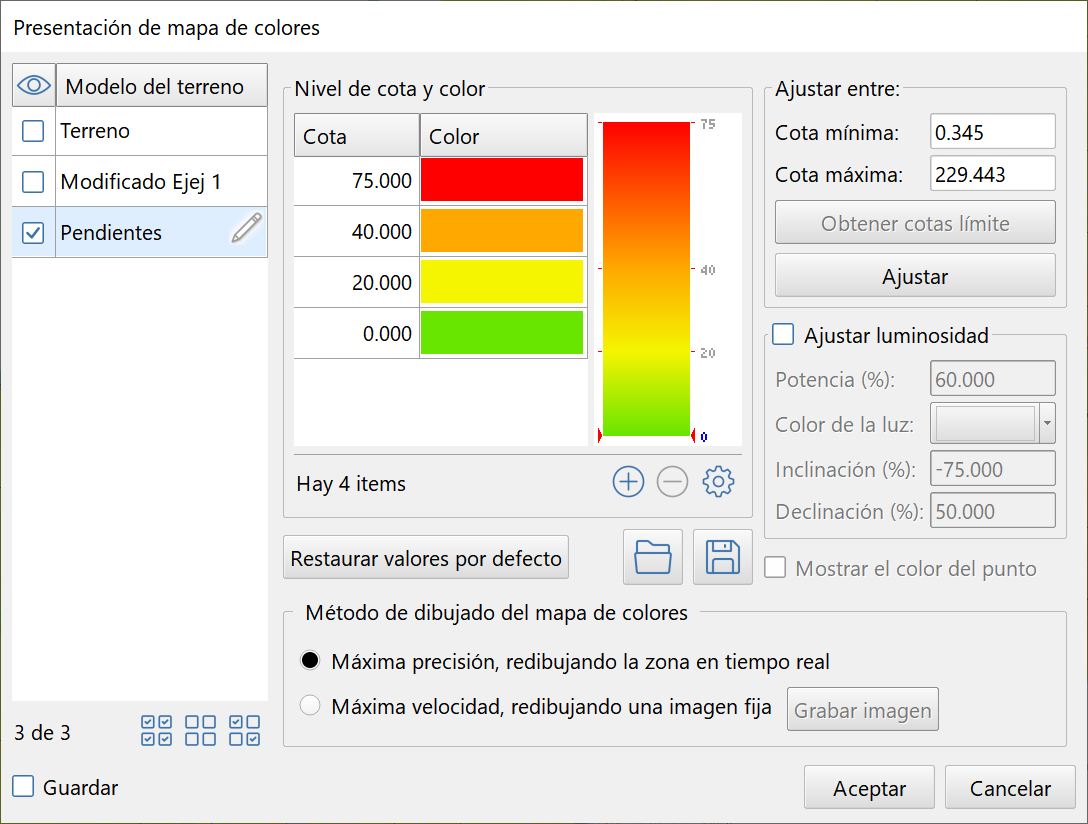
Task: Invert model selection using the mixed-check icon
Action: point(244,730)
